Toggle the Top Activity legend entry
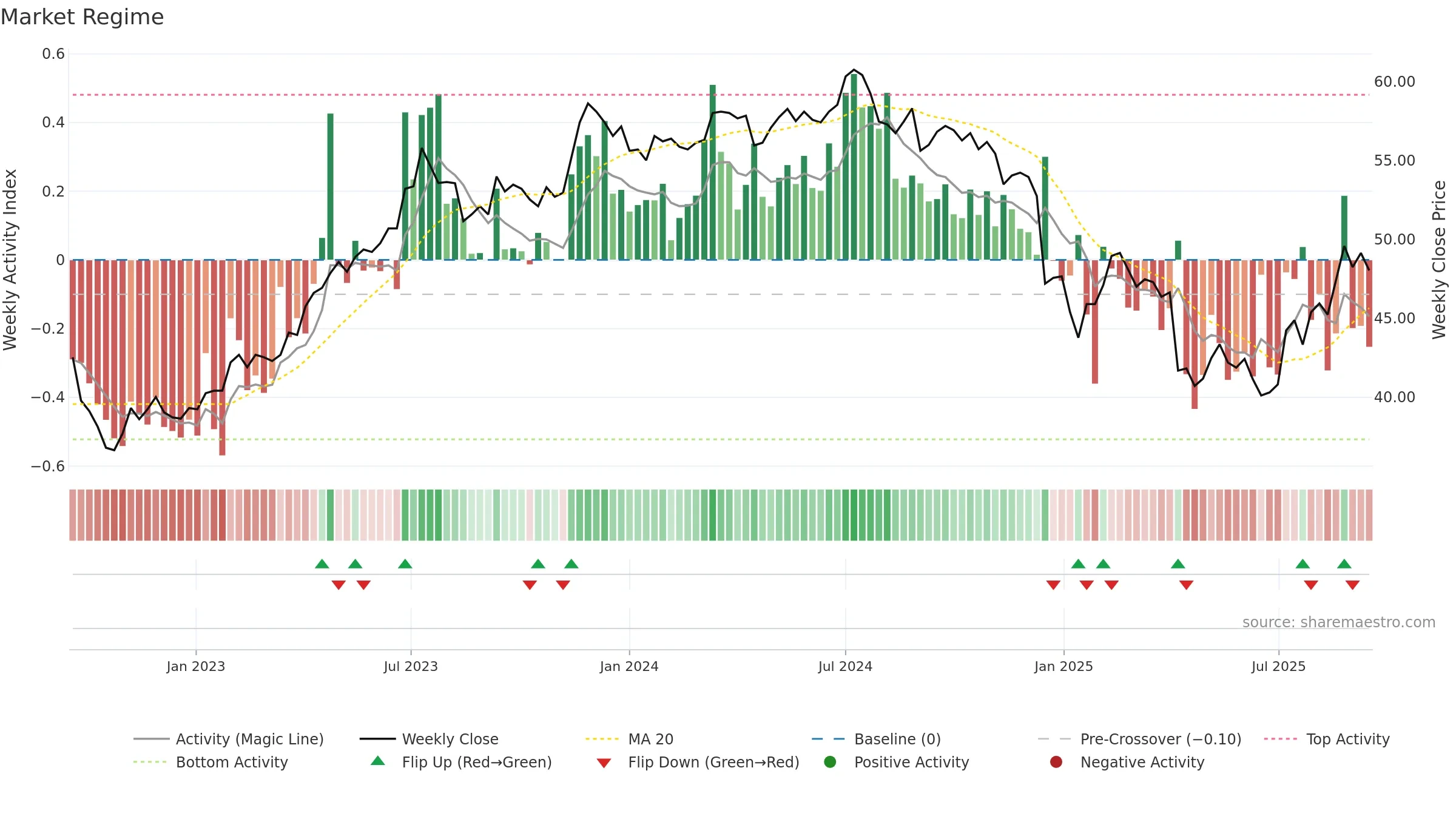This screenshot has width=1456, height=819. pyautogui.click(x=1327, y=739)
